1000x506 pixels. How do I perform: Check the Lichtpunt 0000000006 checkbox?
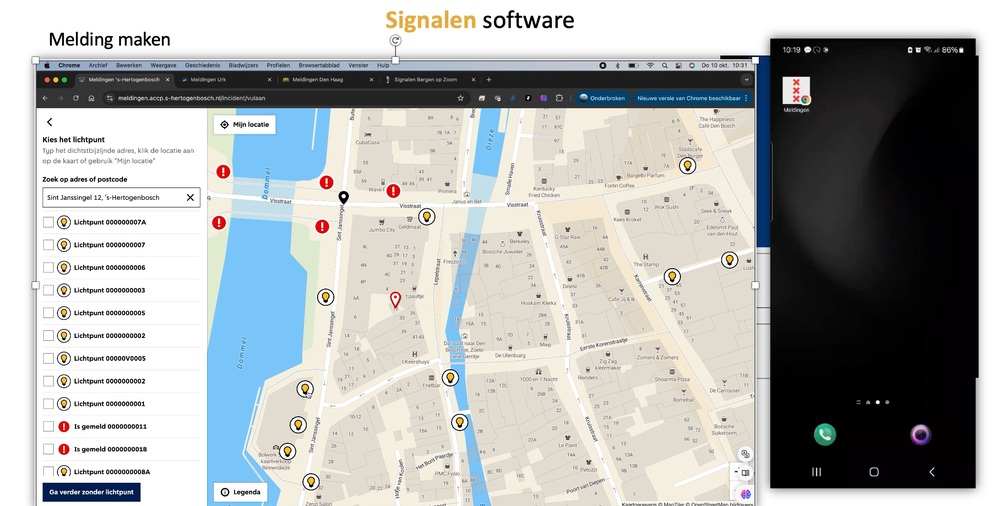(x=48, y=267)
